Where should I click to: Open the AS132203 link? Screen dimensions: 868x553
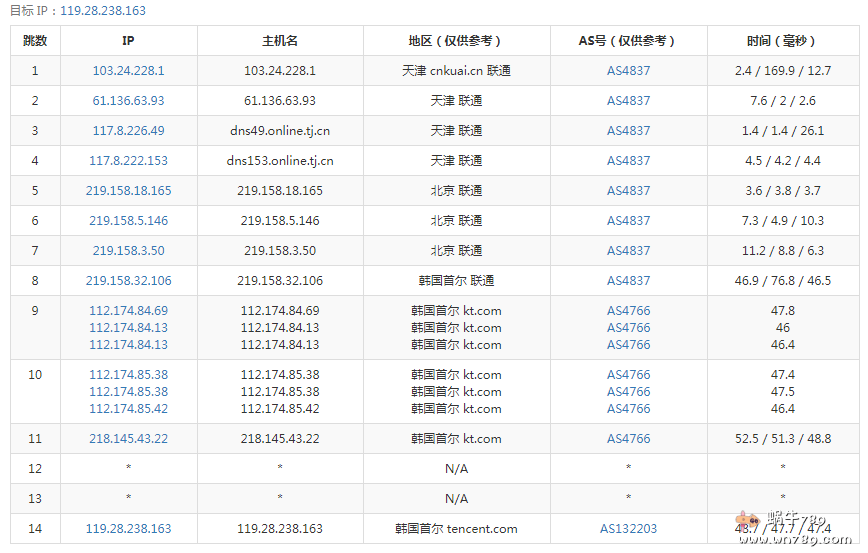(628, 529)
